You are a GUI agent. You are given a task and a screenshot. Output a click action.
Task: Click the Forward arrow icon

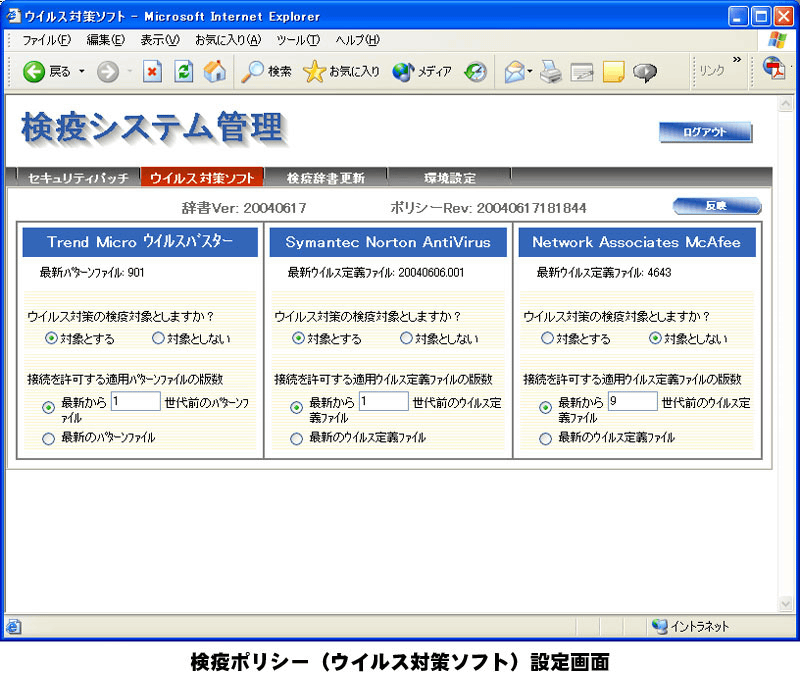click(x=108, y=71)
